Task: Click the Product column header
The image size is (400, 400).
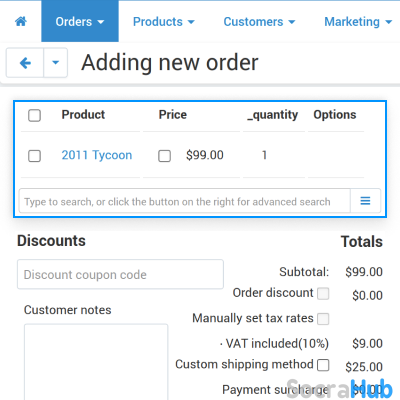Action: pos(83,115)
